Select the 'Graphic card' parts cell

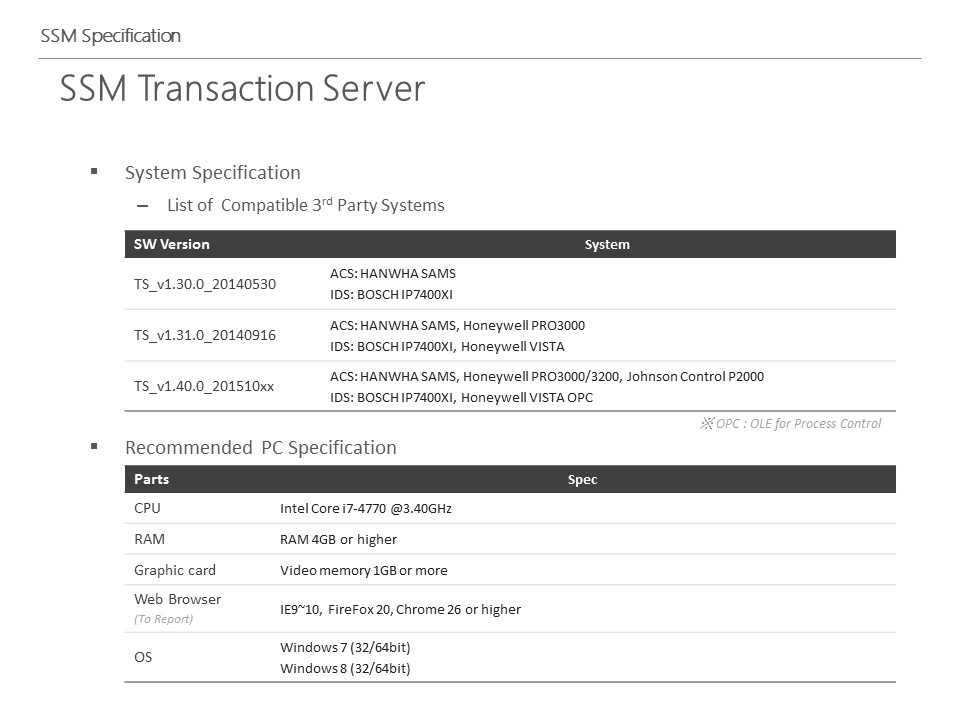175,570
